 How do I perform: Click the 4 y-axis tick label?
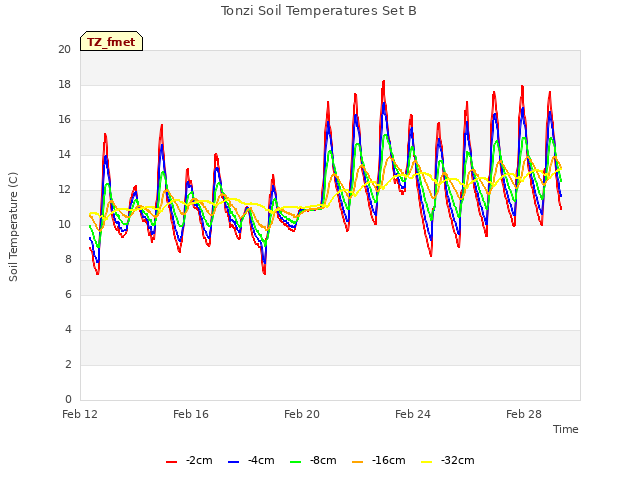tap(68, 329)
